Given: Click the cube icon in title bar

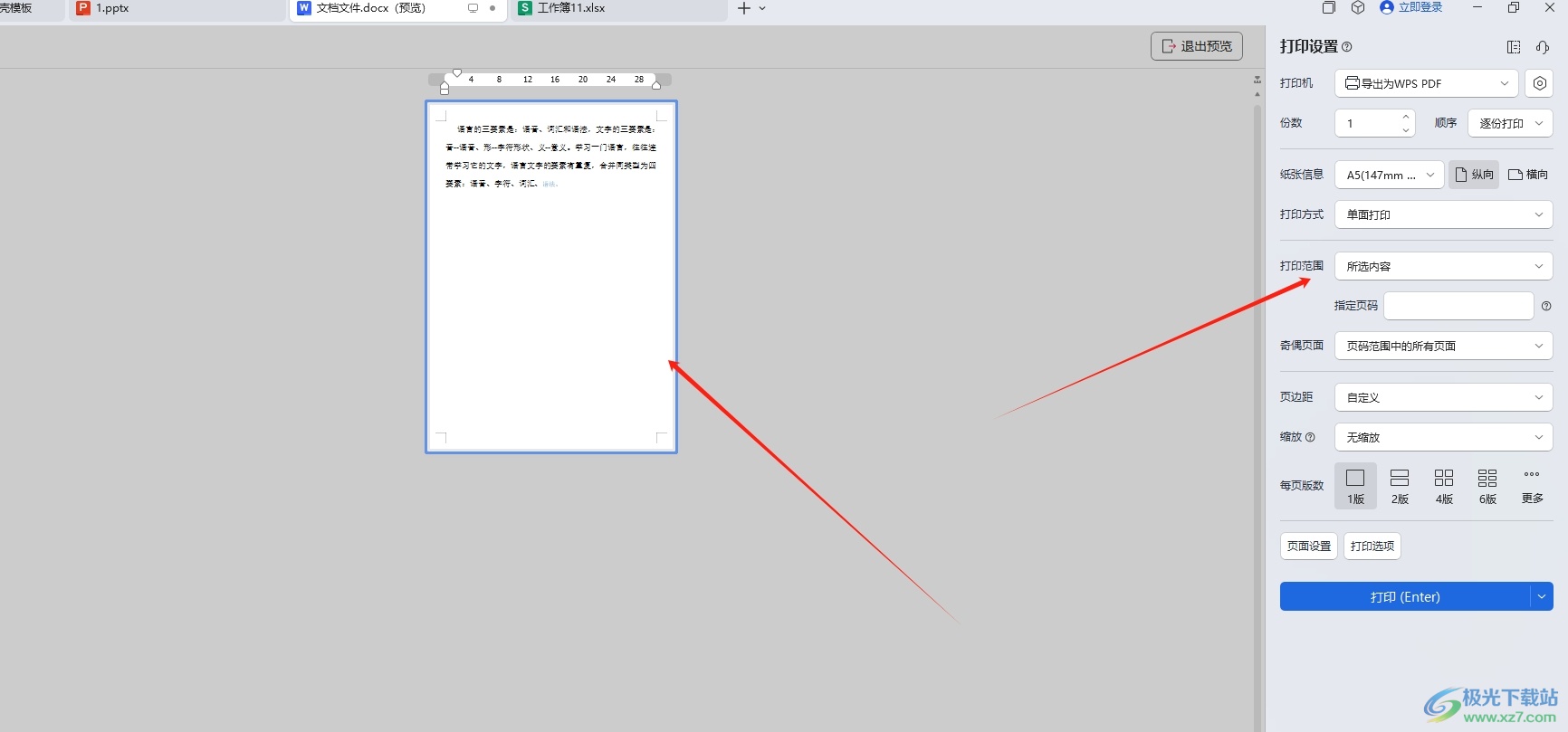Looking at the screenshot, I should tap(1358, 8).
